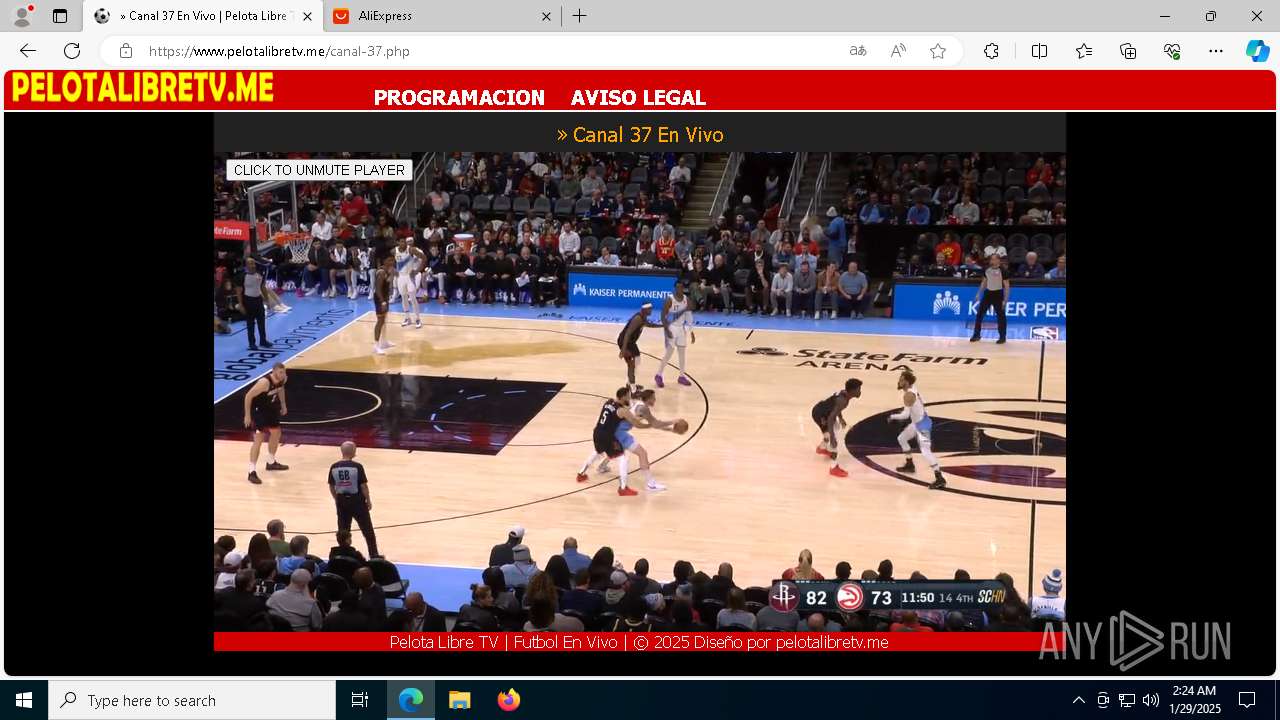Open a new tab with plus button
Image resolution: width=1280 pixels, height=720 pixels.
click(580, 16)
